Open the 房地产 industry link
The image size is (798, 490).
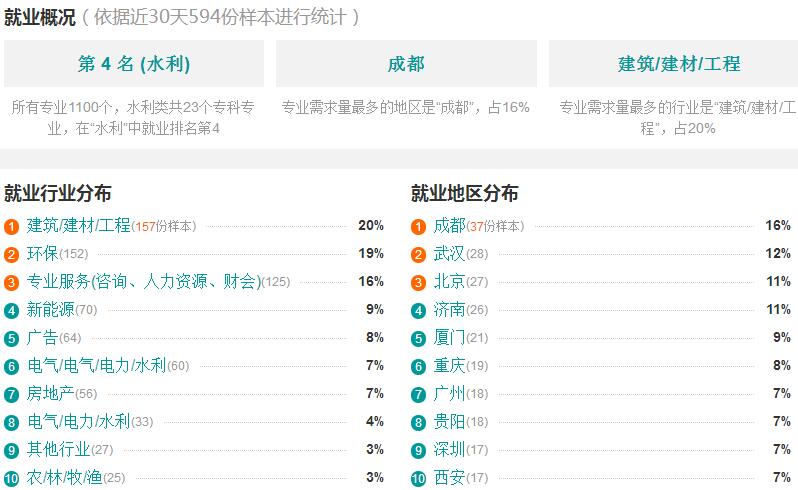click(50, 393)
